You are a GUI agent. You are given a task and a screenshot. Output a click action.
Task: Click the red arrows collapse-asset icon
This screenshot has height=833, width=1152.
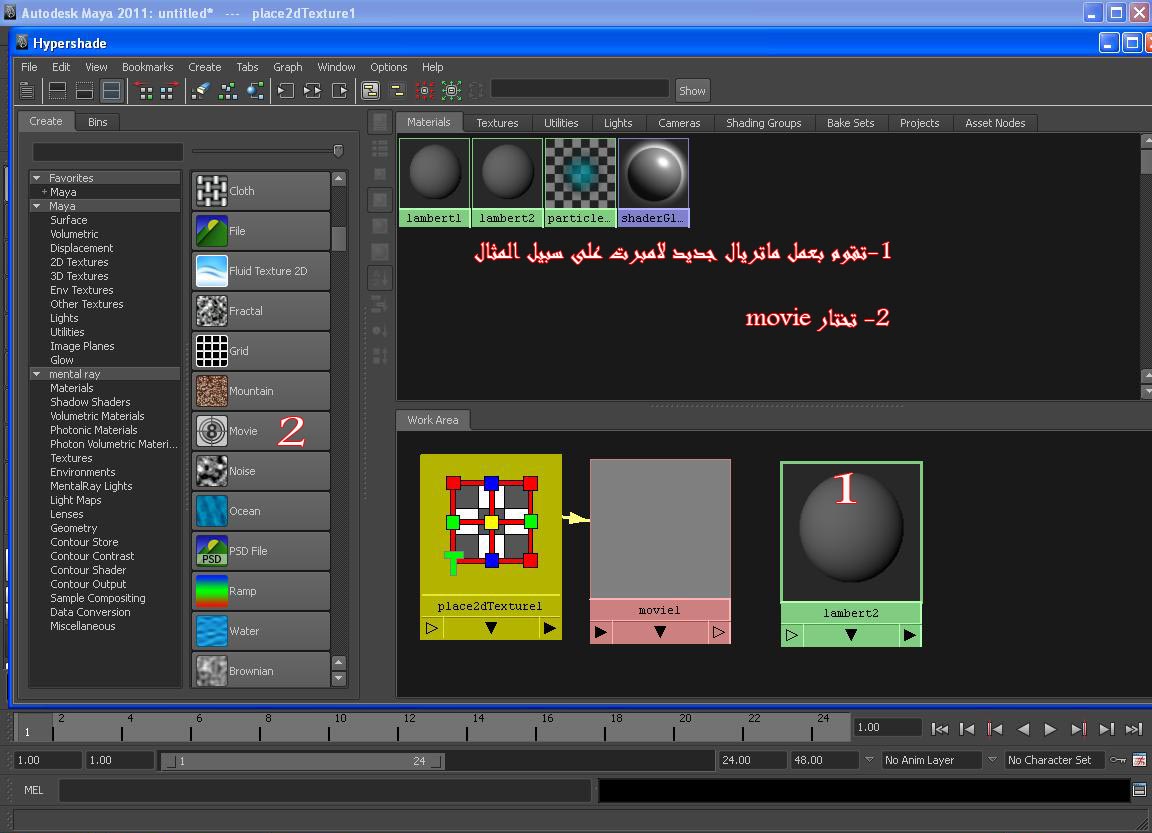[x=425, y=91]
